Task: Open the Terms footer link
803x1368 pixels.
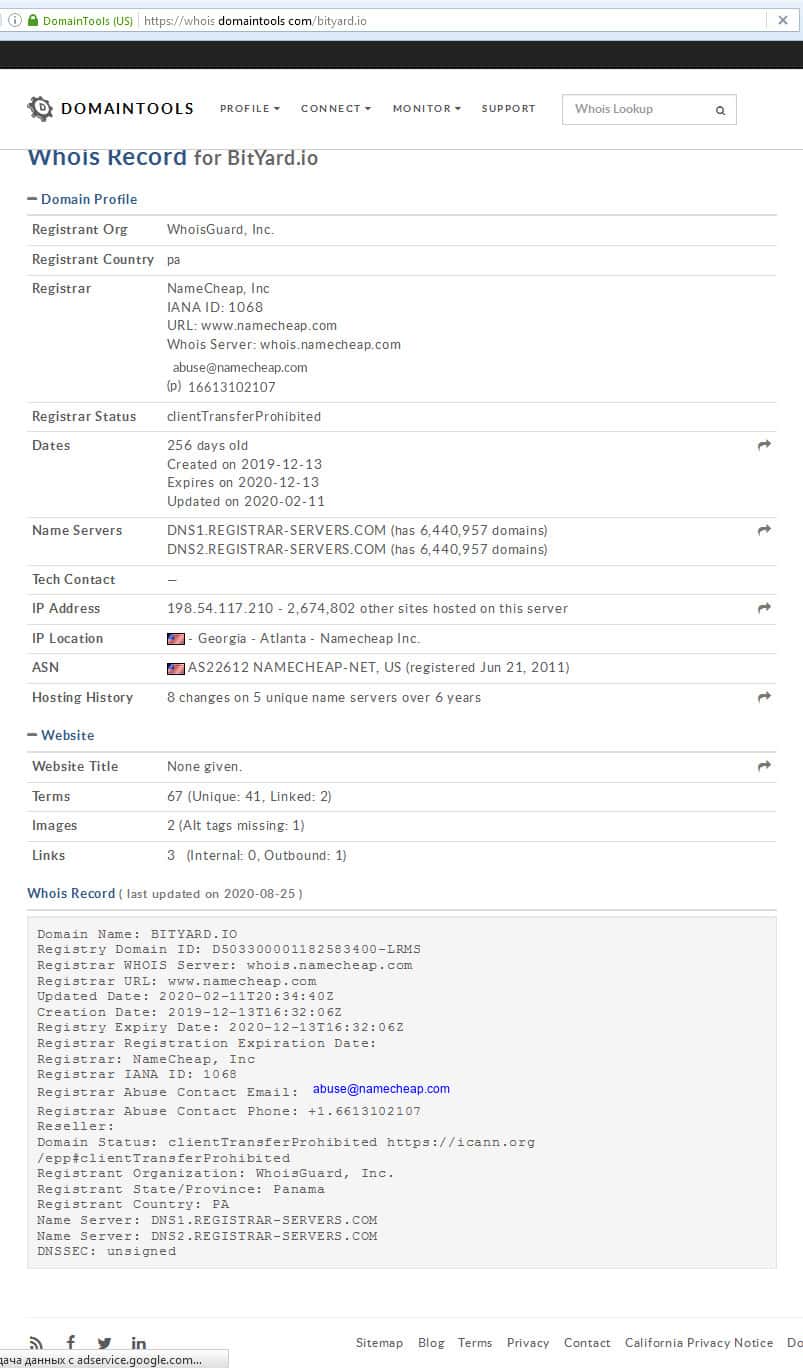Action: click(475, 1343)
